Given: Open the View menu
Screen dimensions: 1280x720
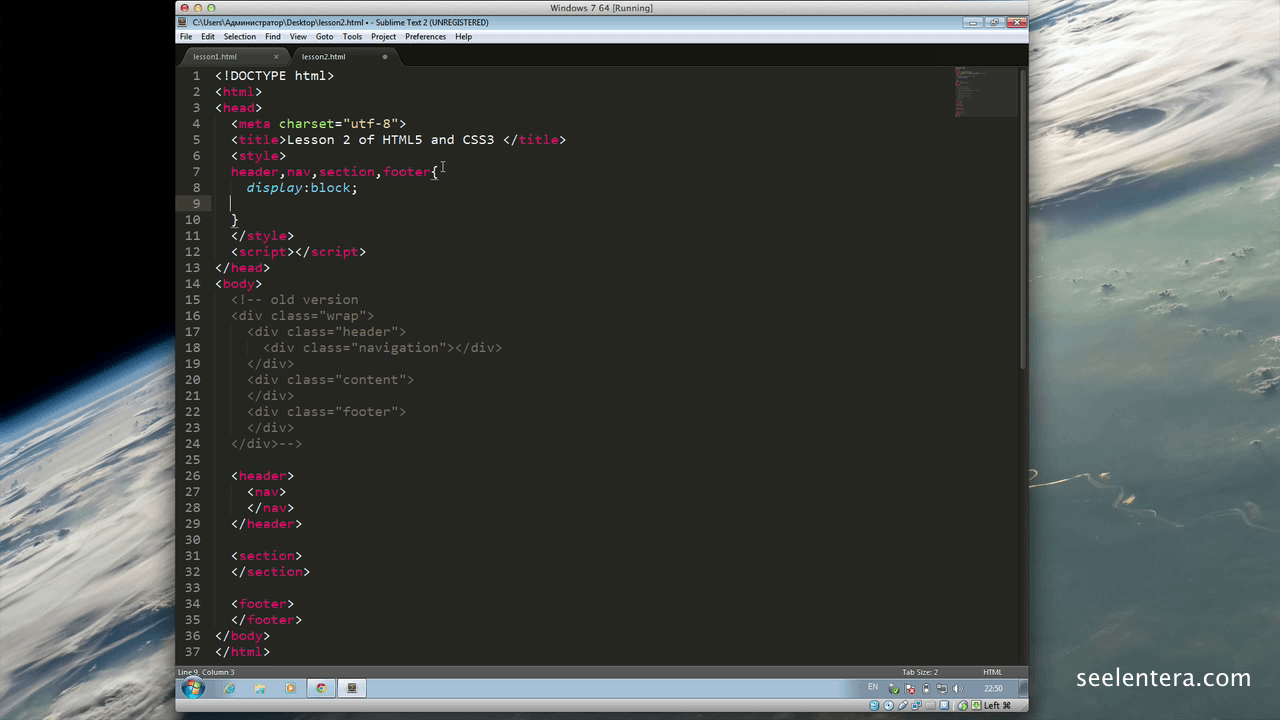Looking at the screenshot, I should (298, 36).
